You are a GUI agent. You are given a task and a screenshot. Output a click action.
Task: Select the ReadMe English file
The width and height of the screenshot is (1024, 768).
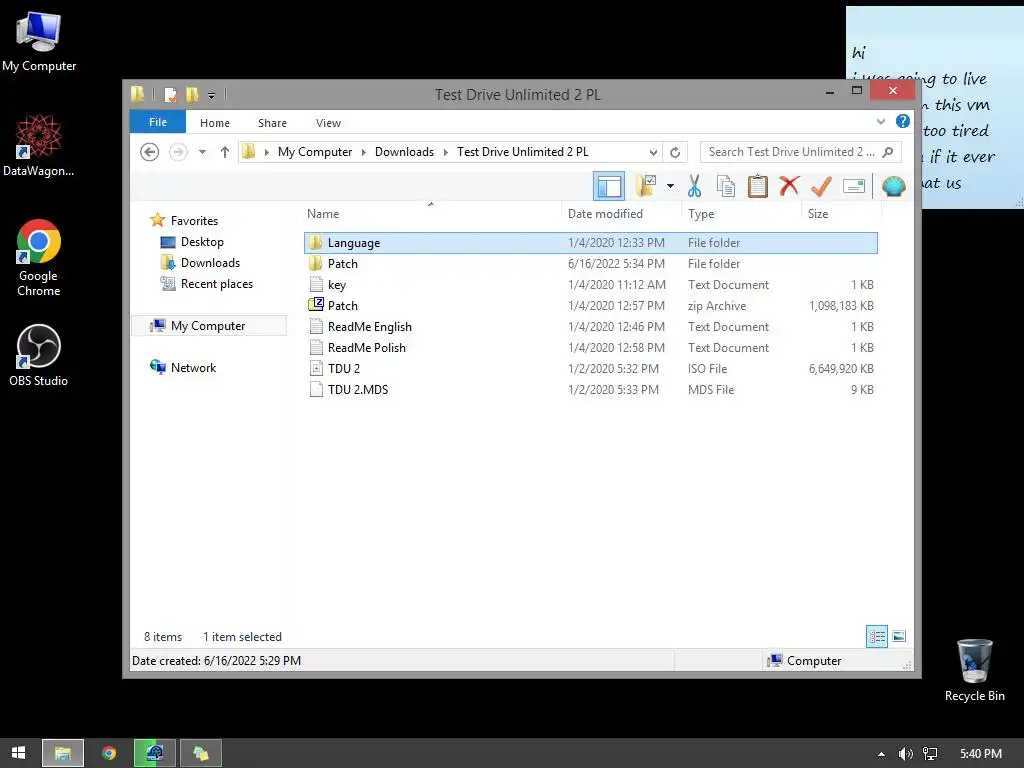pos(591,327)
